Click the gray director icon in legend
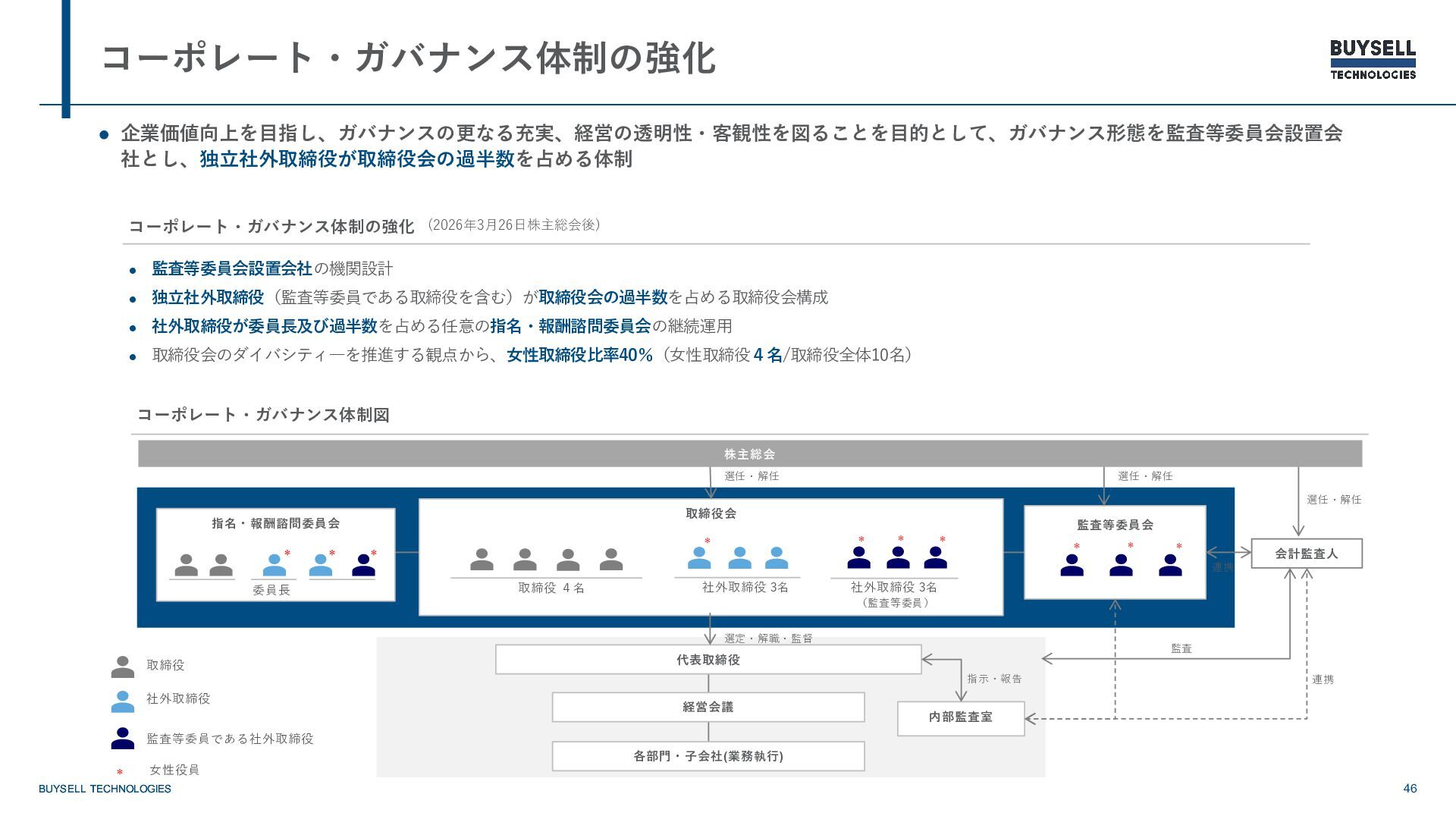The height and width of the screenshot is (819, 1456). pos(122,667)
